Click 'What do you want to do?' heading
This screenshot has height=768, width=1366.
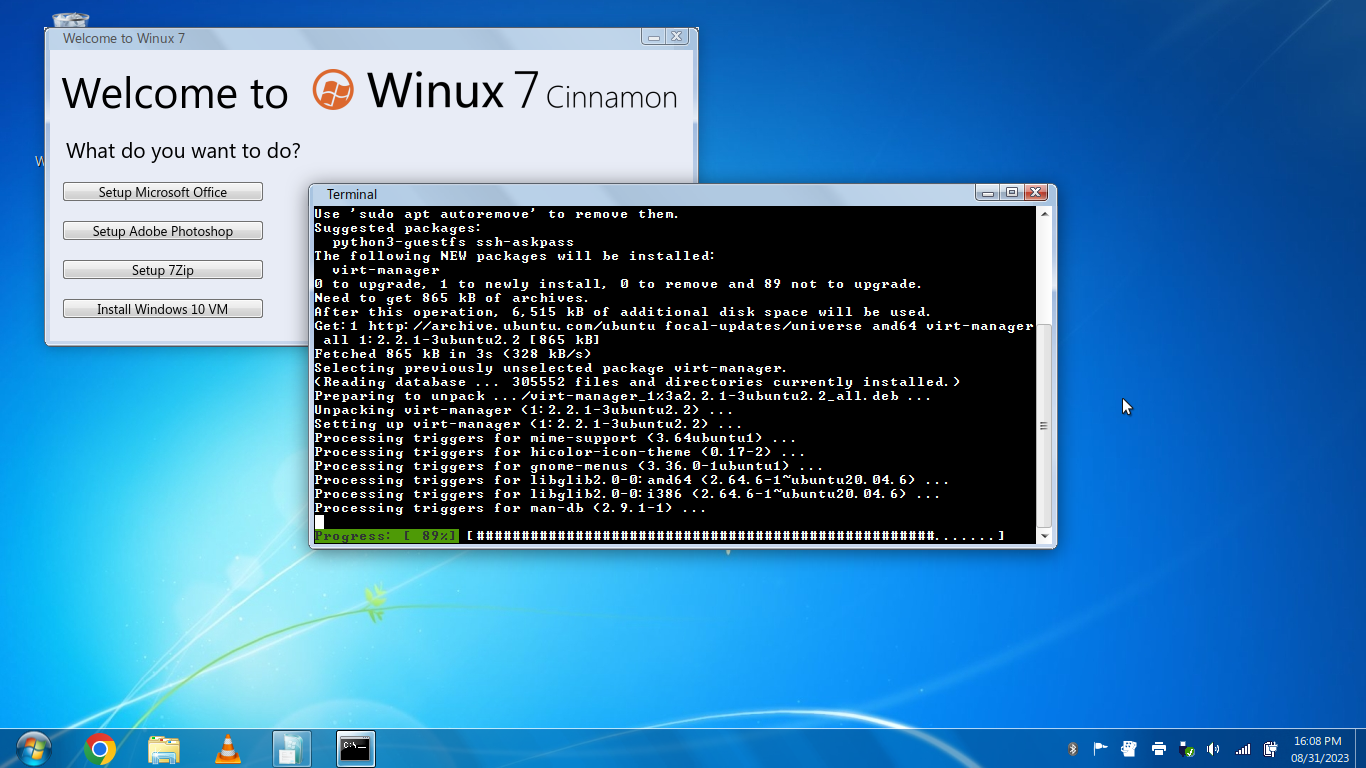(183, 151)
